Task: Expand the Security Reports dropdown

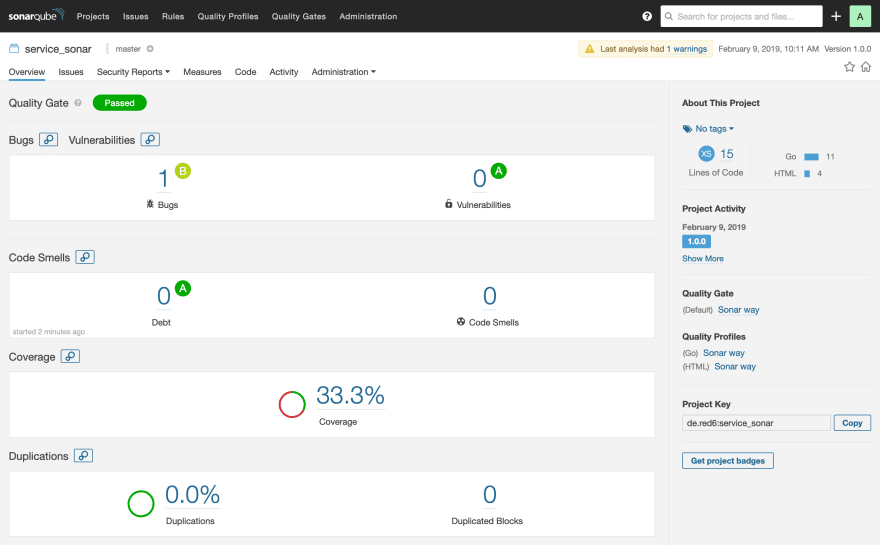Action: (133, 72)
